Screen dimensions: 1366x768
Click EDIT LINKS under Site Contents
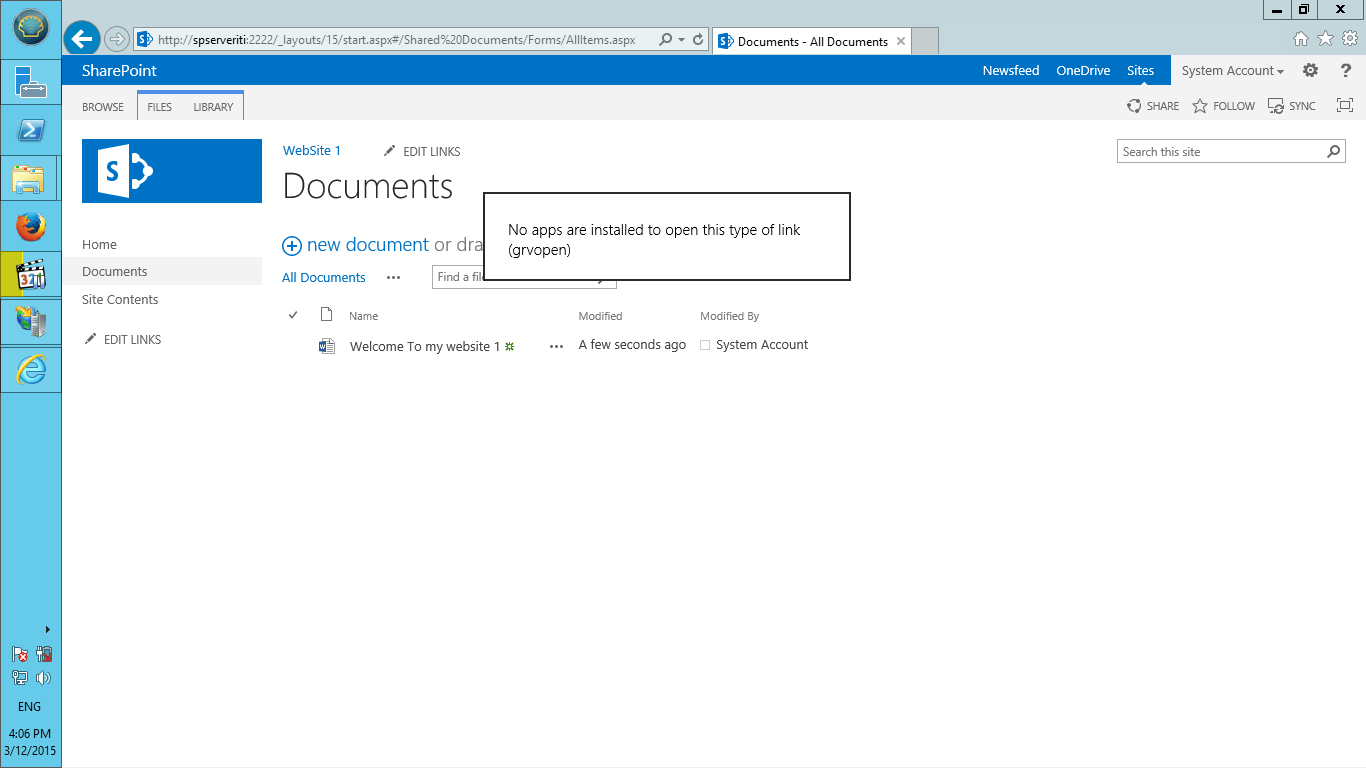tap(123, 340)
